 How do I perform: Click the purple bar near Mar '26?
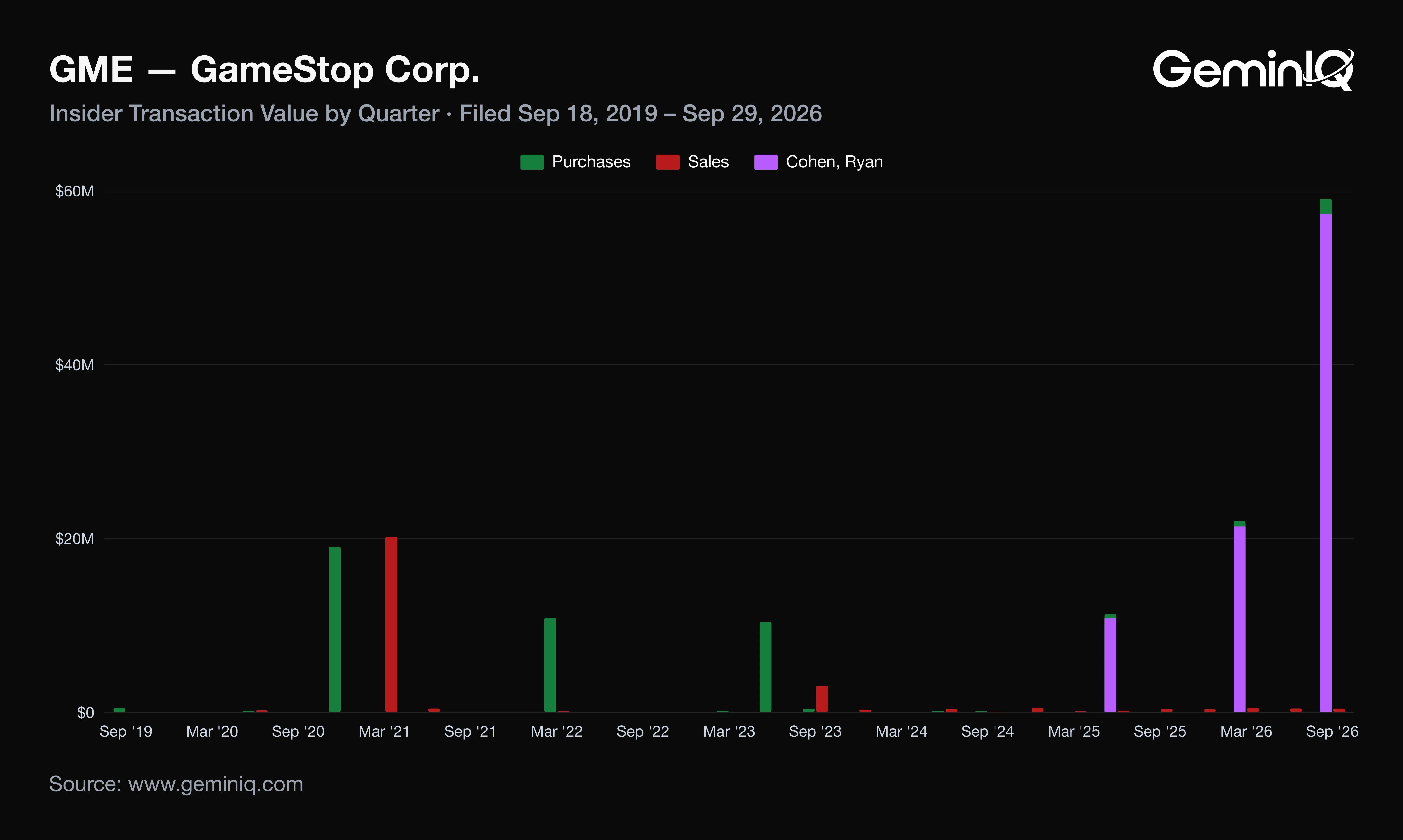pyautogui.click(x=1239, y=619)
